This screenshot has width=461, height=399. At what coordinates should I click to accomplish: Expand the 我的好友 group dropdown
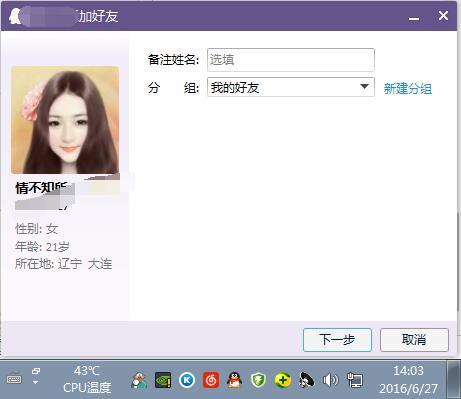[291, 87]
